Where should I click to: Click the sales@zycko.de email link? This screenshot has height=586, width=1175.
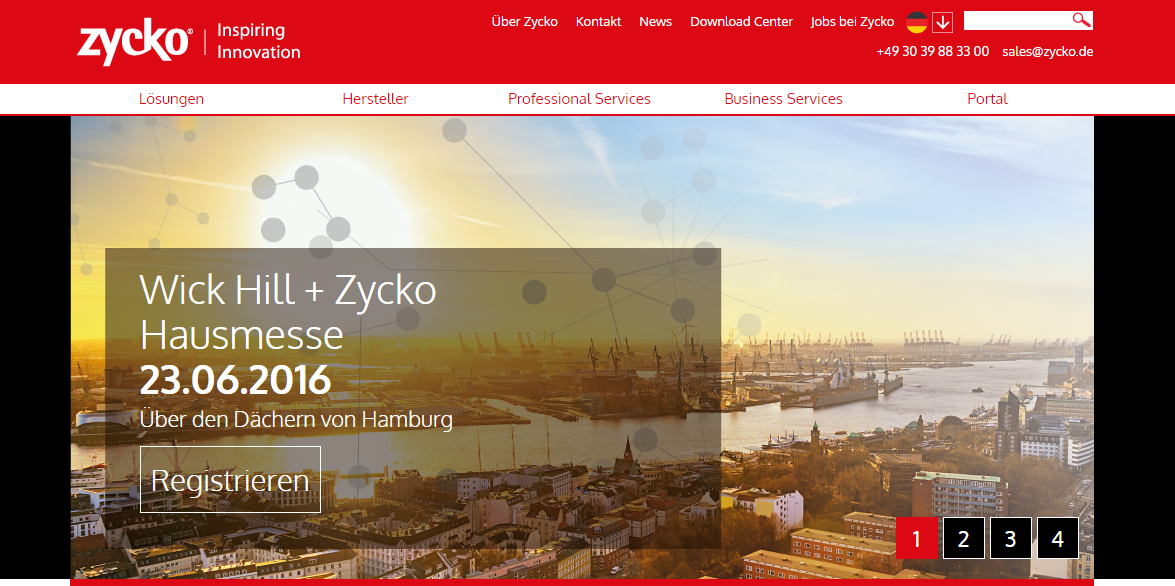pos(1048,52)
